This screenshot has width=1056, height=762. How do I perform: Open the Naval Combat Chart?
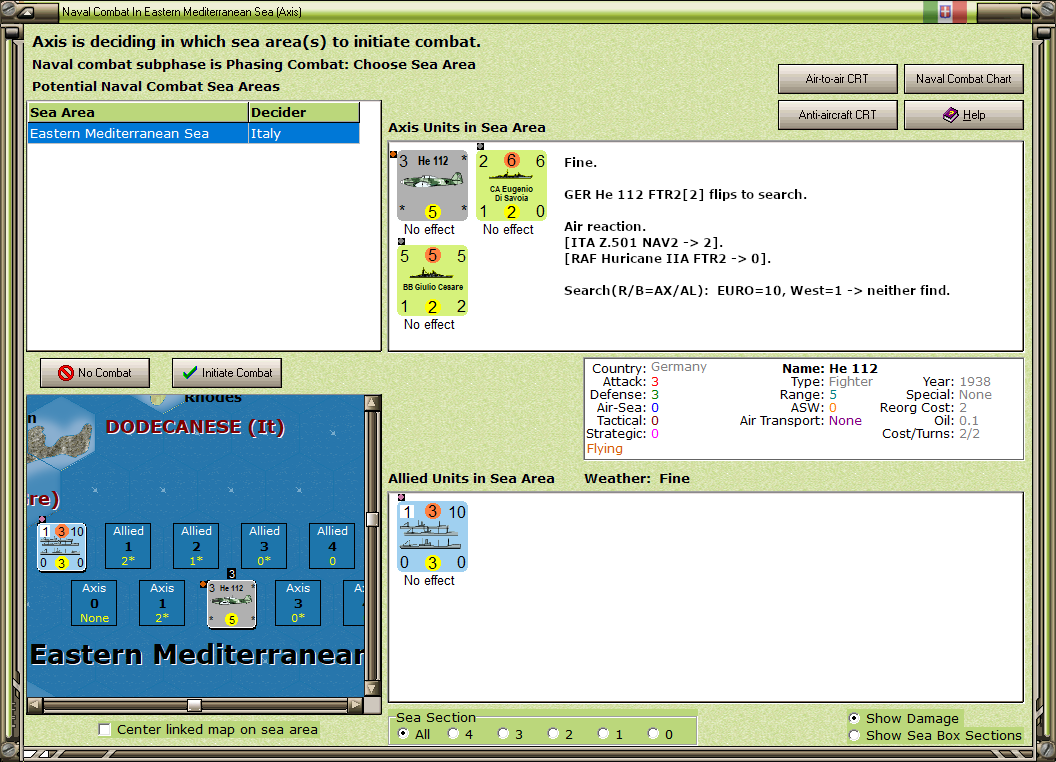[x=963, y=79]
